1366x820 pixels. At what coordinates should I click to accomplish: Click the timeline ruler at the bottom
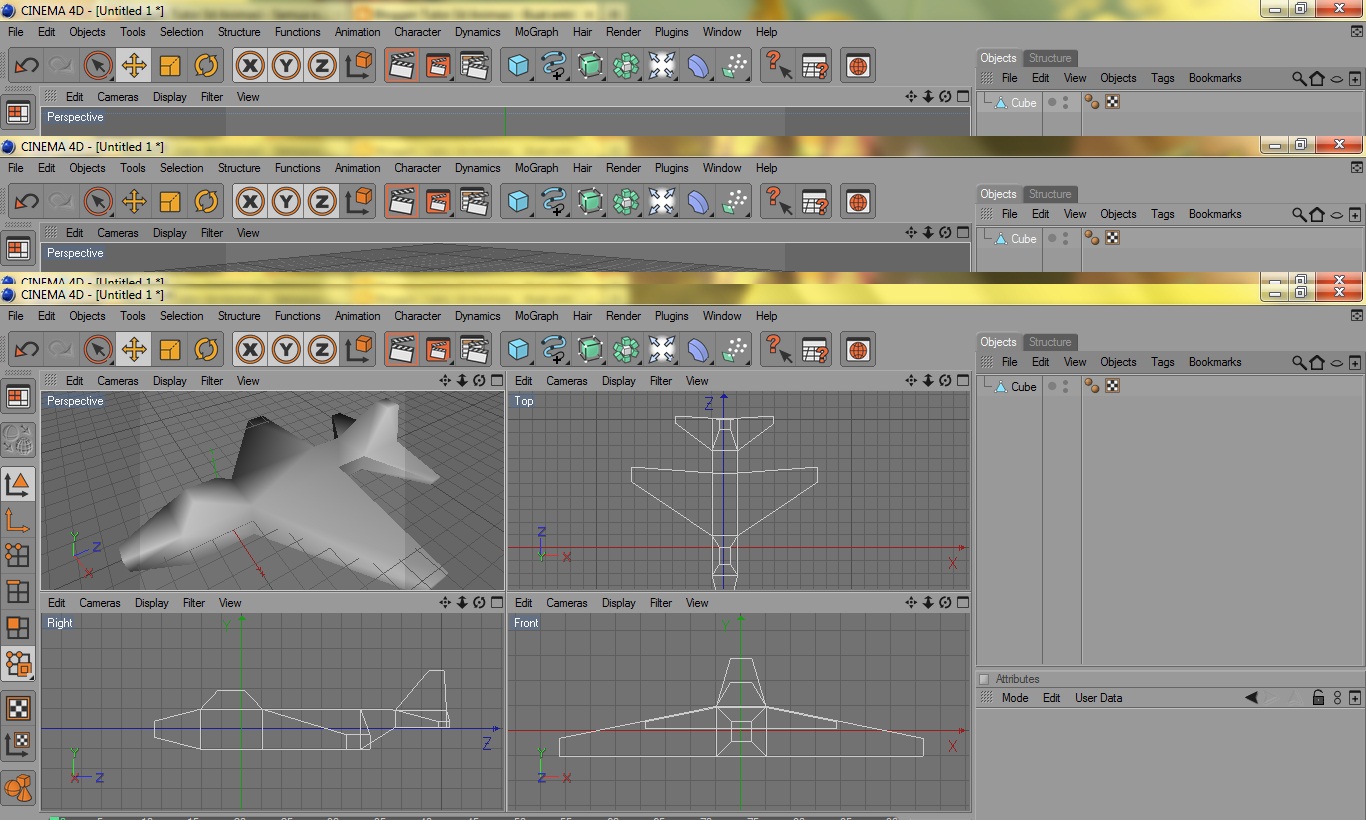(400, 816)
